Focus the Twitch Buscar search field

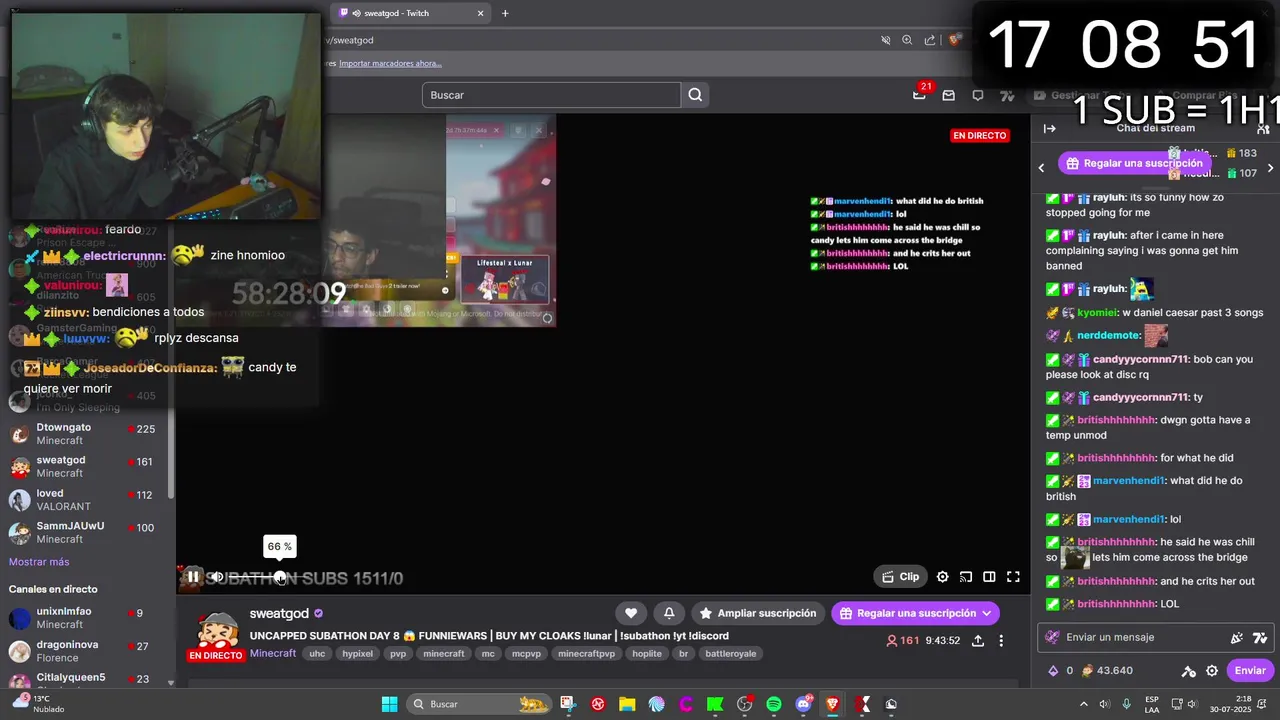551,95
